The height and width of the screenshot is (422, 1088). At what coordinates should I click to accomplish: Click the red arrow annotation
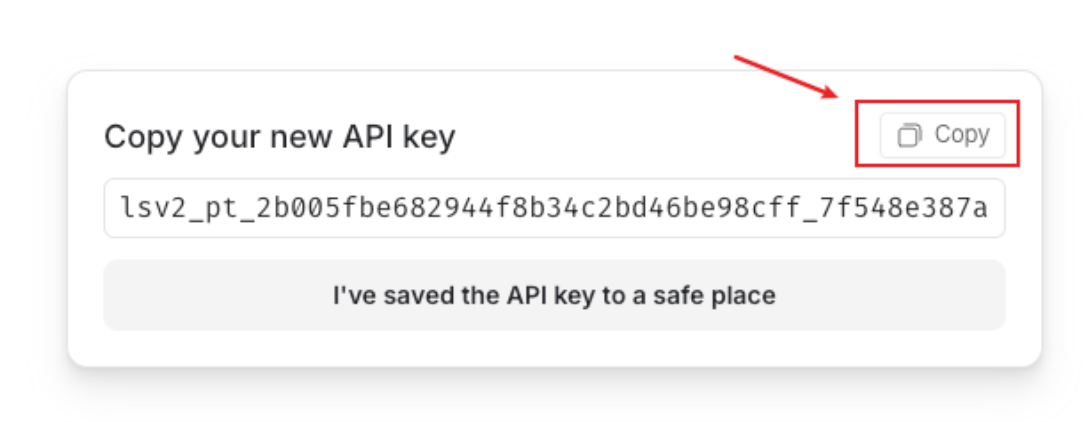[785, 76]
